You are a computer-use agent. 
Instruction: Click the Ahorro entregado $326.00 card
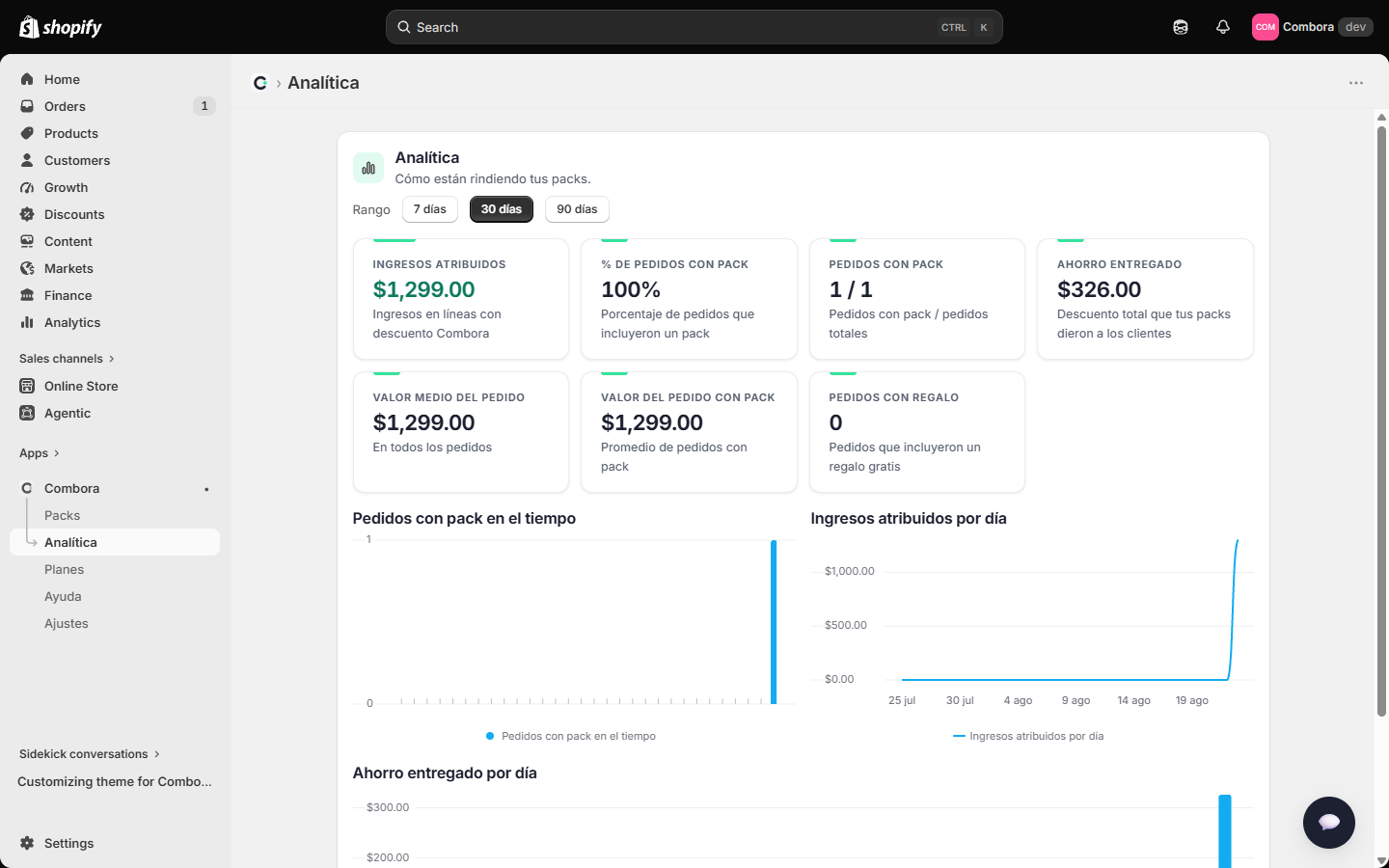tap(1145, 299)
